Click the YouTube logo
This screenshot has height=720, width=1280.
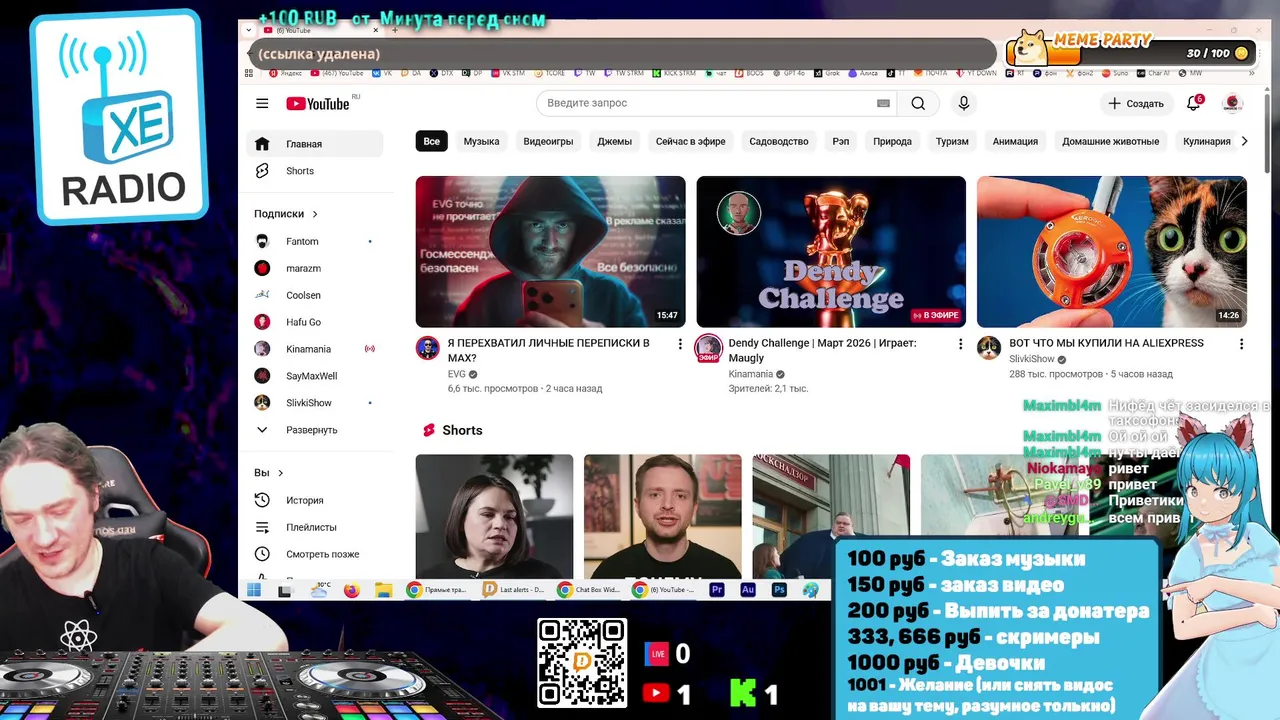(318, 104)
